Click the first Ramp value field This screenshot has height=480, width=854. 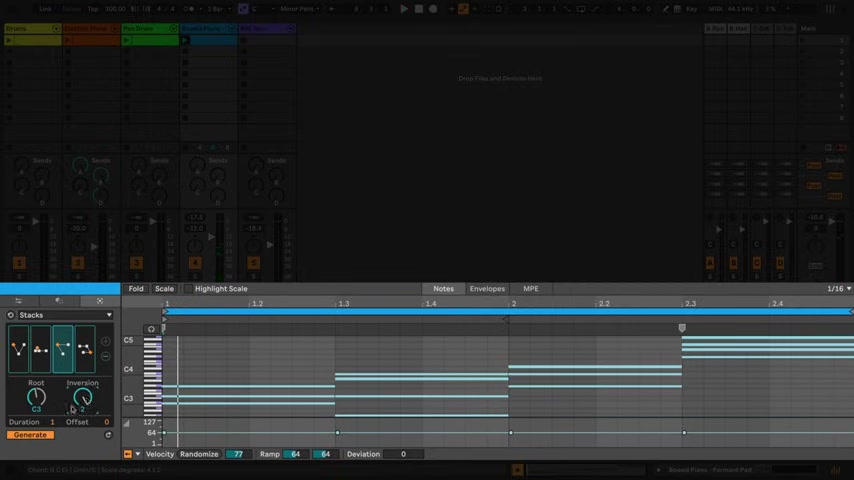(x=296, y=454)
